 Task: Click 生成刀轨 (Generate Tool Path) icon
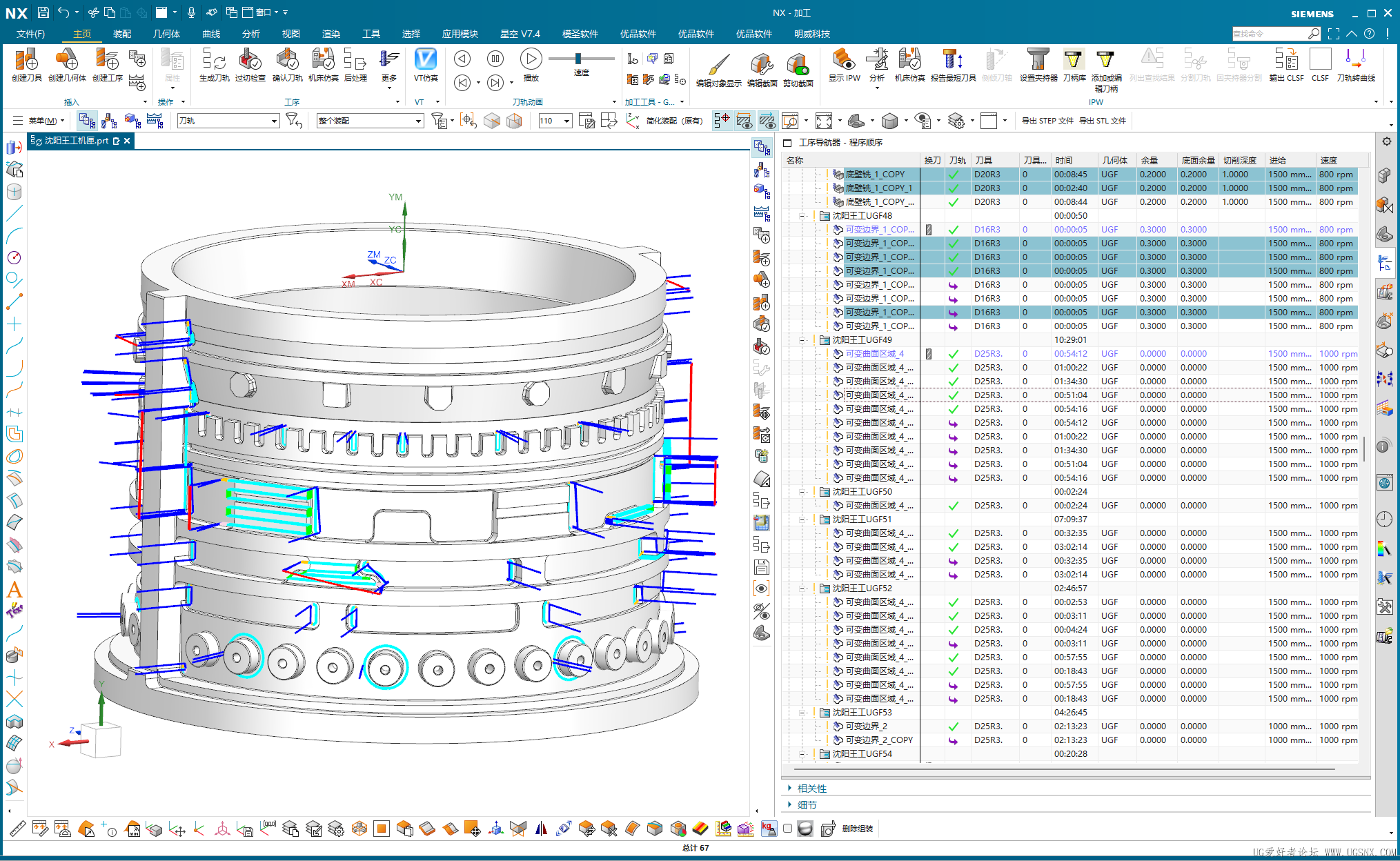click(214, 65)
